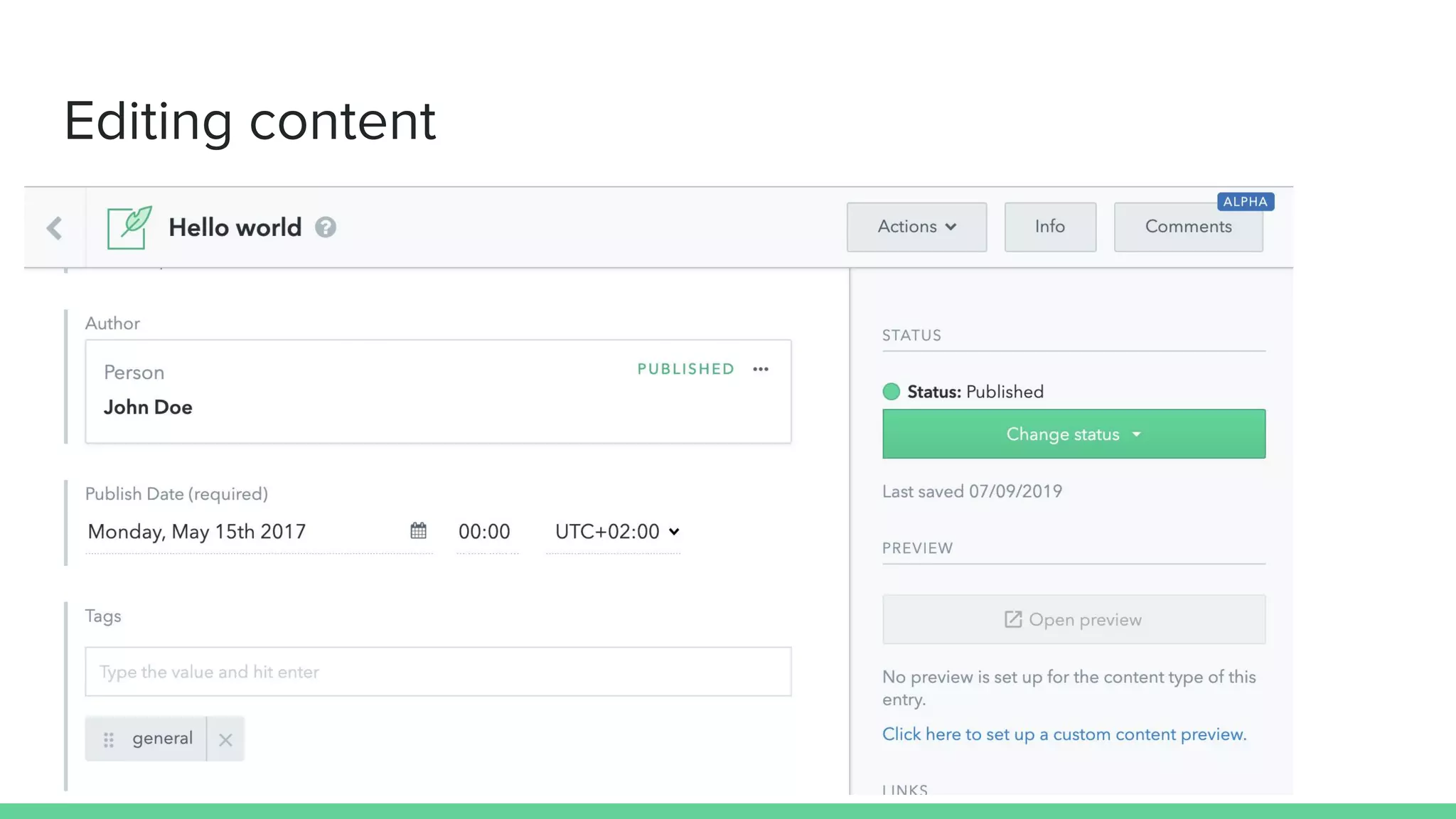
Task: Click the Open preview button
Action: coord(1073,619)
